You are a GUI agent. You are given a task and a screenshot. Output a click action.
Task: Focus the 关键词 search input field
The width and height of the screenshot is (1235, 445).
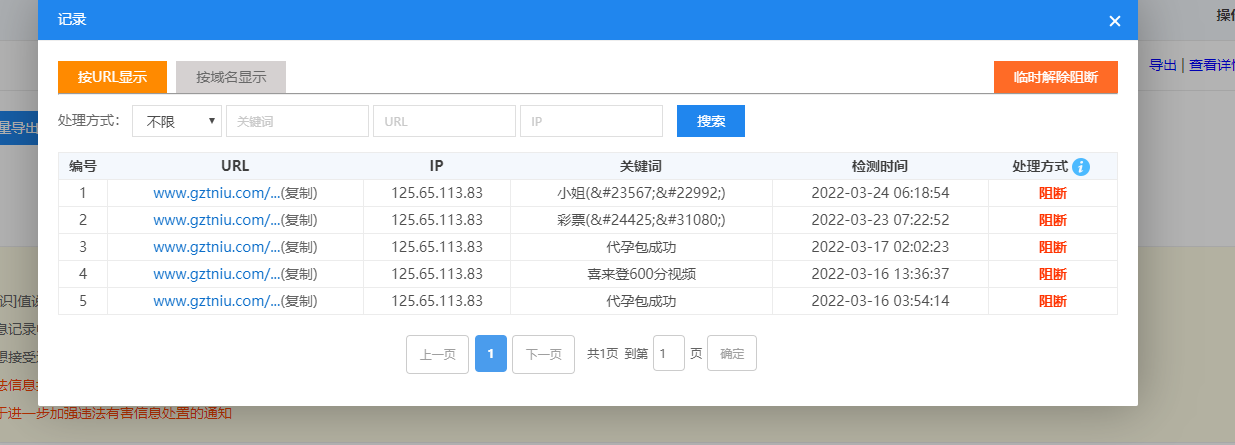[x=297, y=121]
